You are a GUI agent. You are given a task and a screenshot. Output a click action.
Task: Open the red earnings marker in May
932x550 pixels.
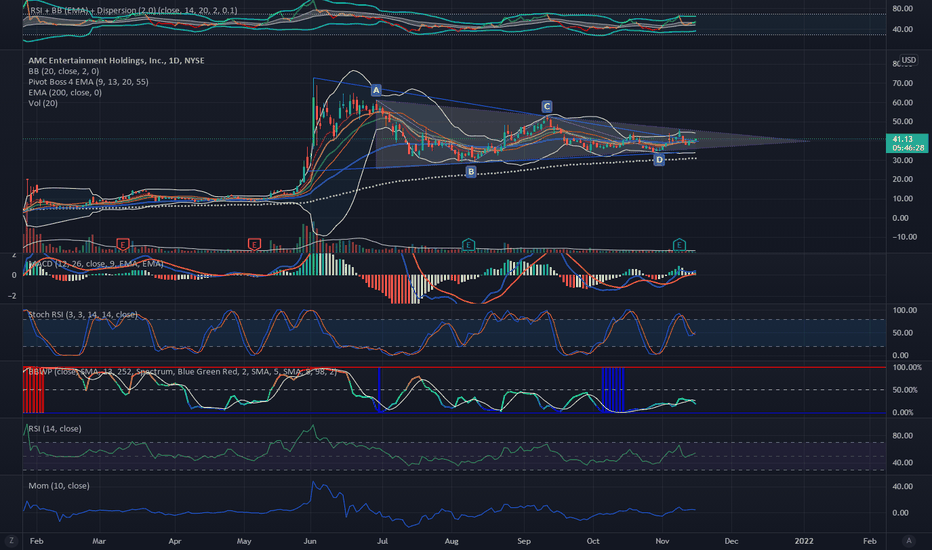pos(254,244)
